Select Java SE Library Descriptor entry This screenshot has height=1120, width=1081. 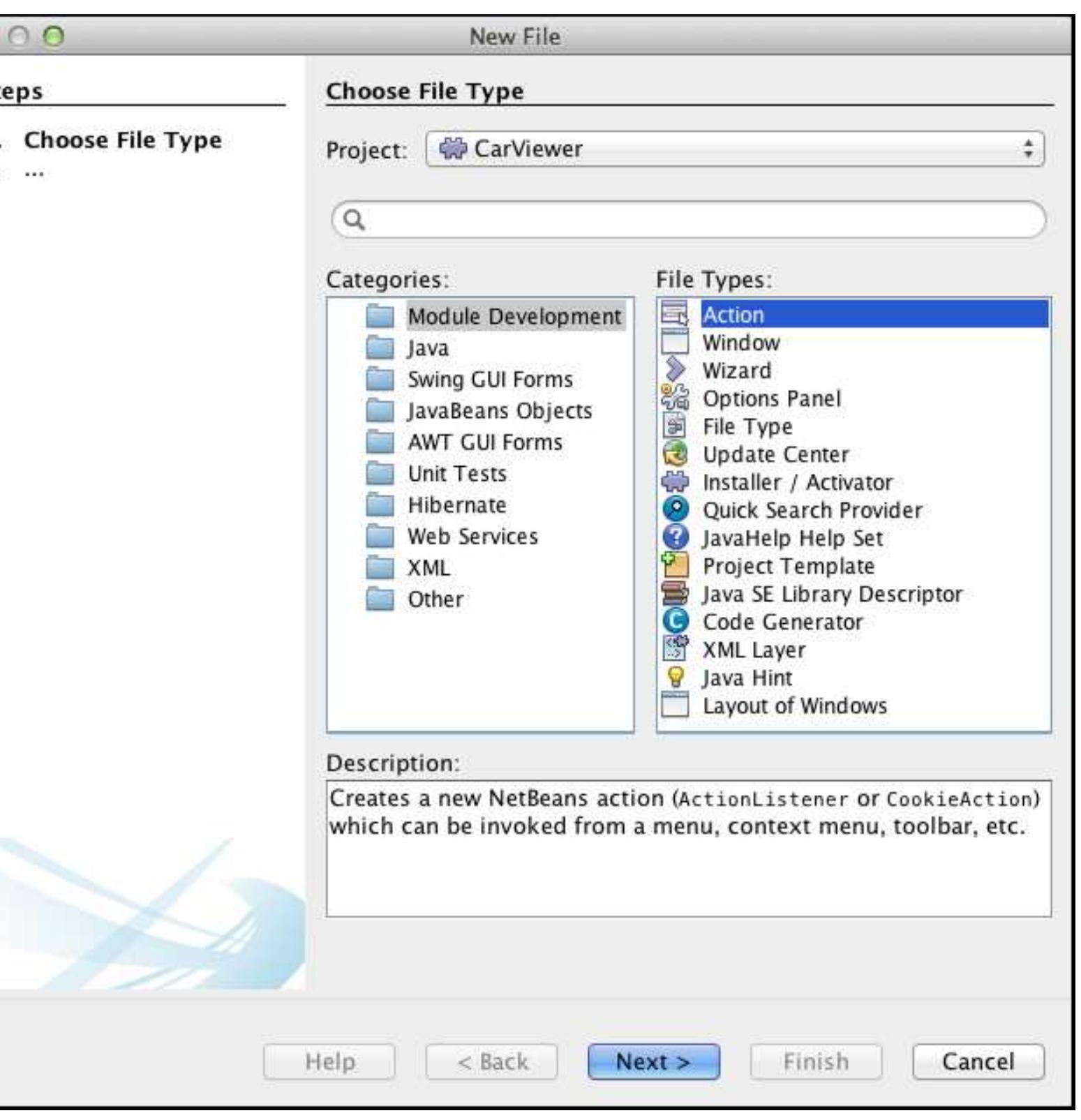[832, 593]
